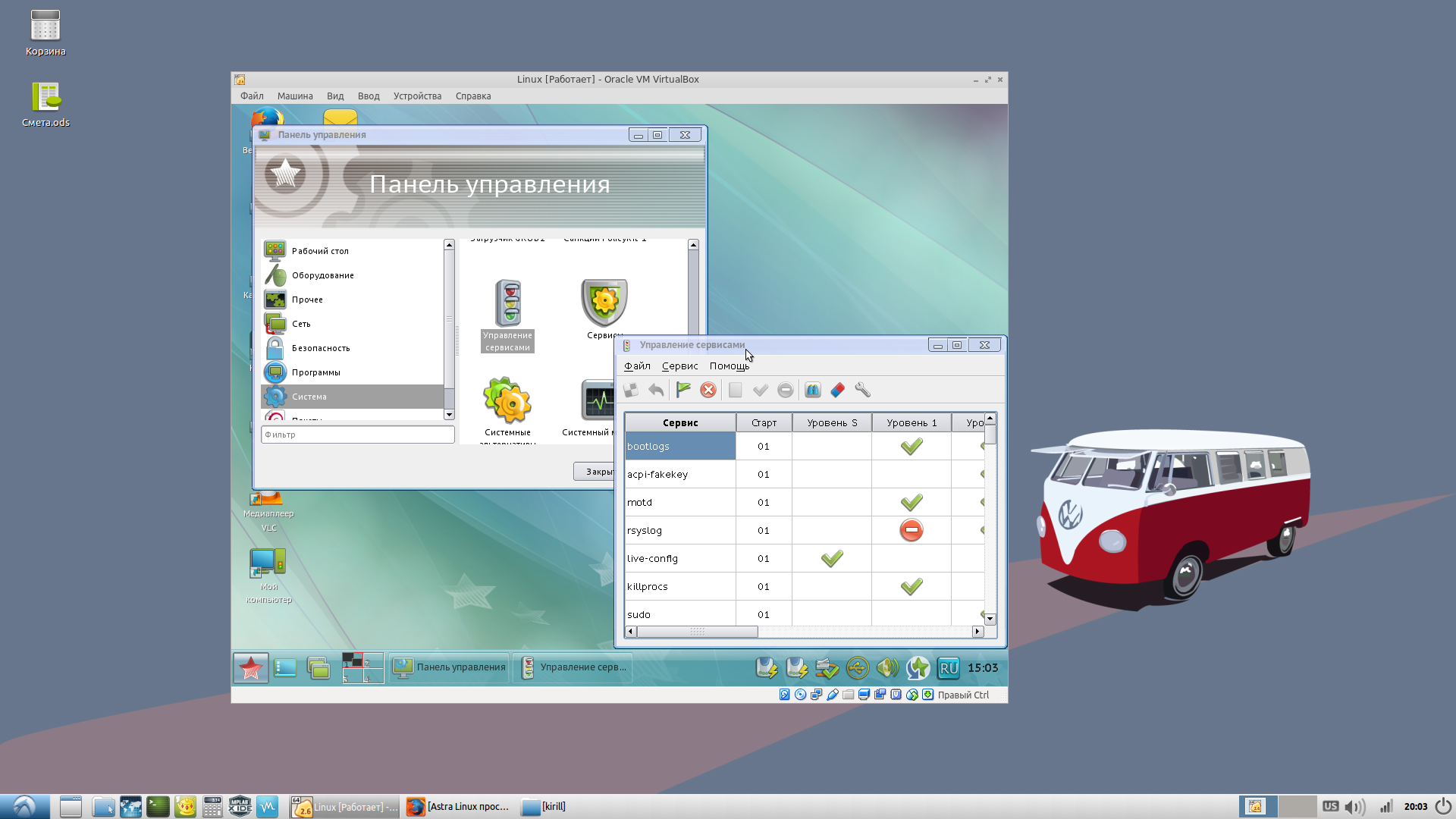Click Уровень S column header

(832, 422)
